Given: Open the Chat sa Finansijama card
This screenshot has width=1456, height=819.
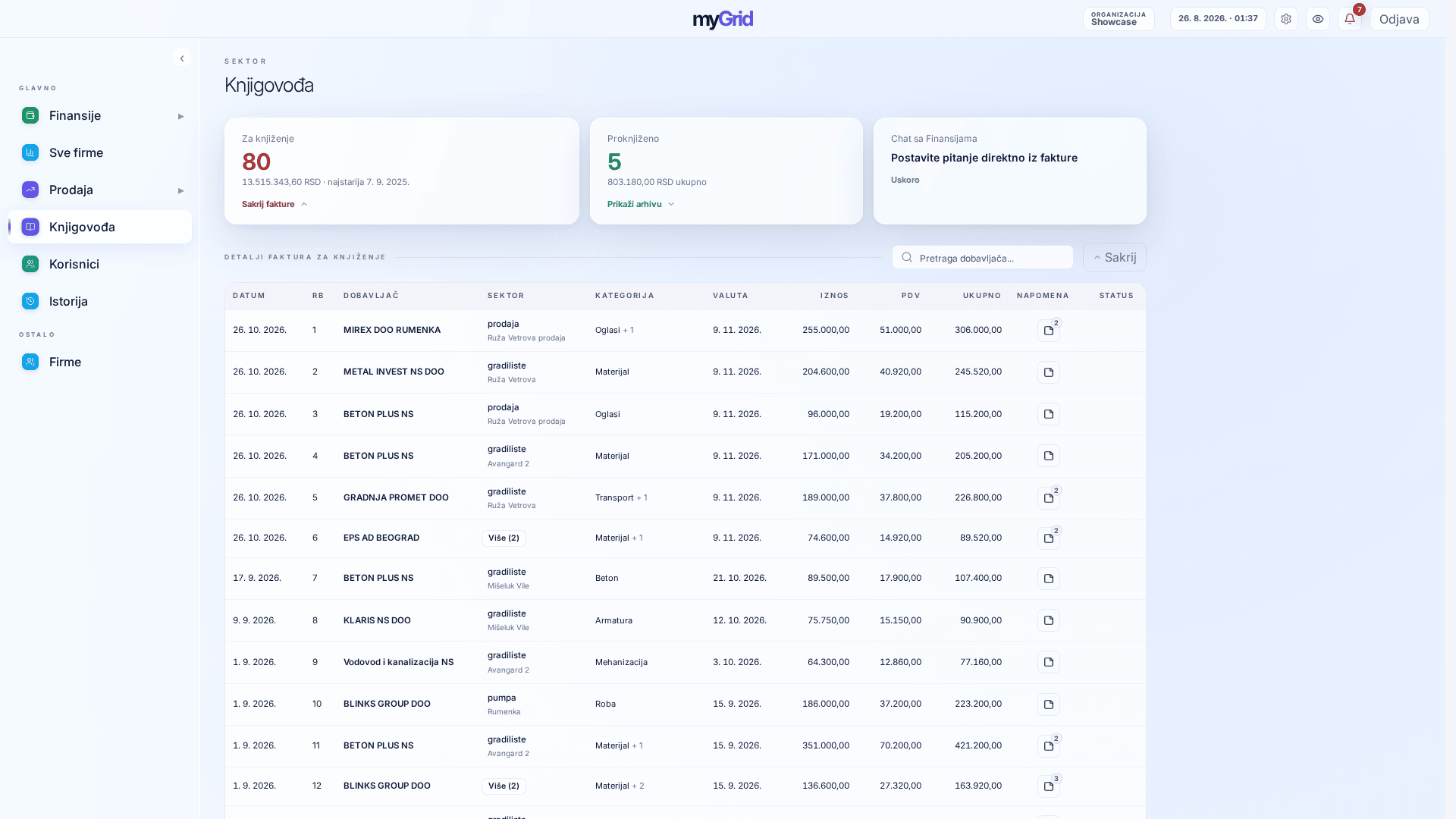Looking at the screenshot, I should (x=1010, y=171).
